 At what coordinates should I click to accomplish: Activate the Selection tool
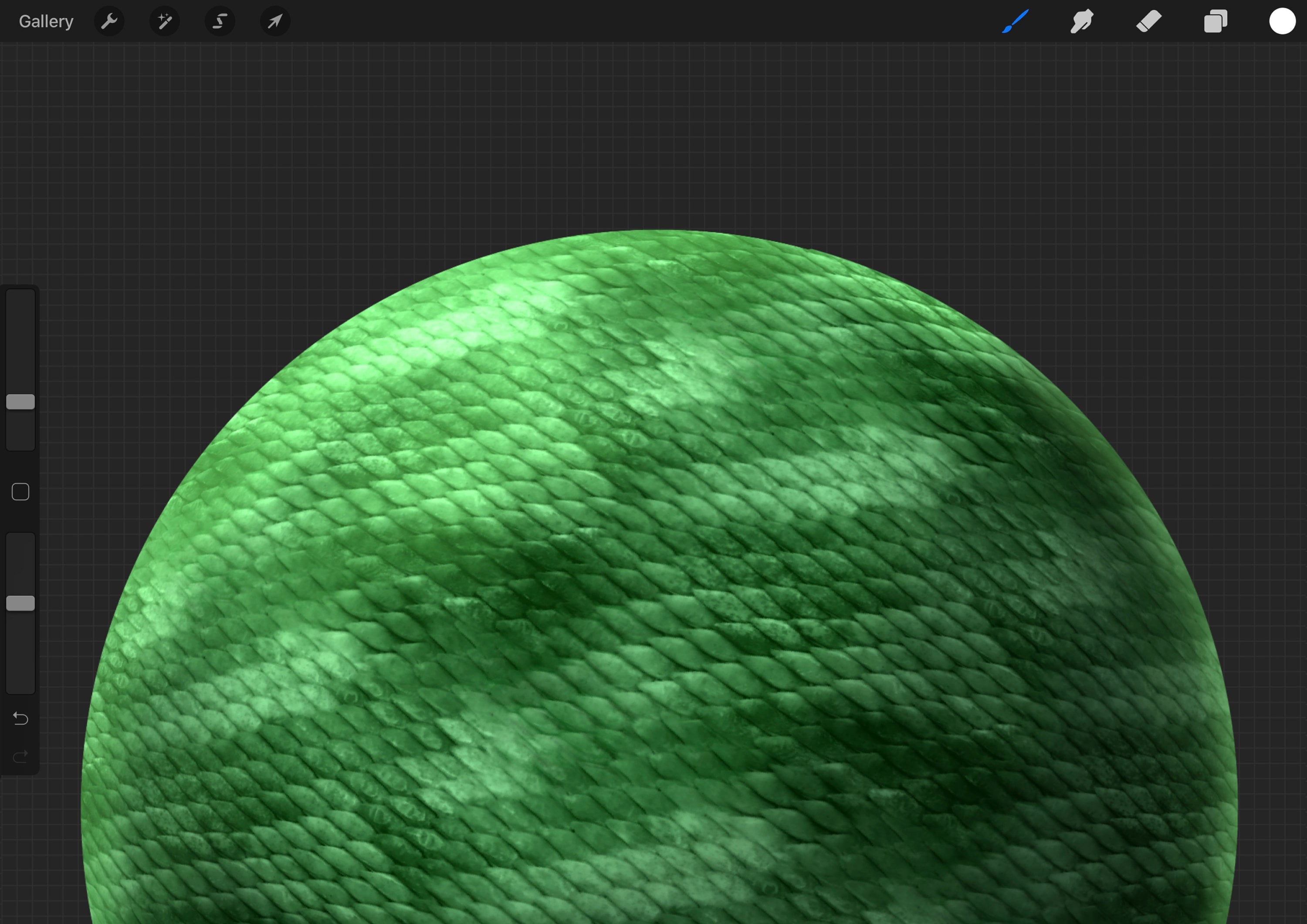click(220, 21)
